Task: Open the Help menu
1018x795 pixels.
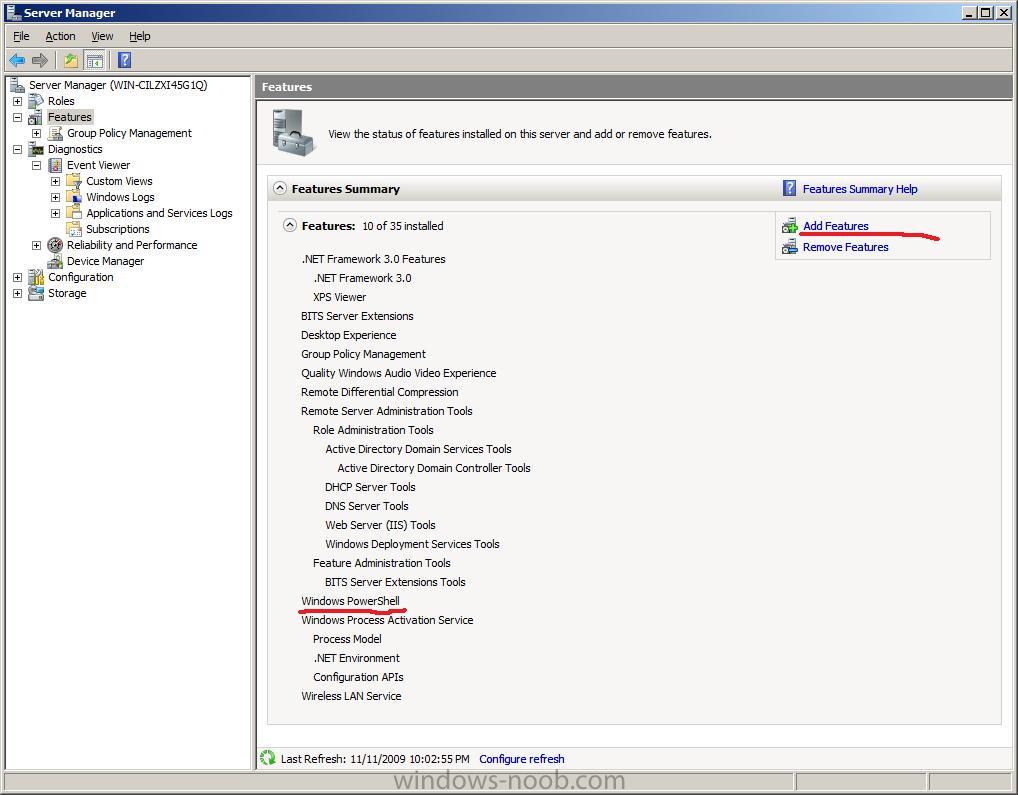Action: 140,36
